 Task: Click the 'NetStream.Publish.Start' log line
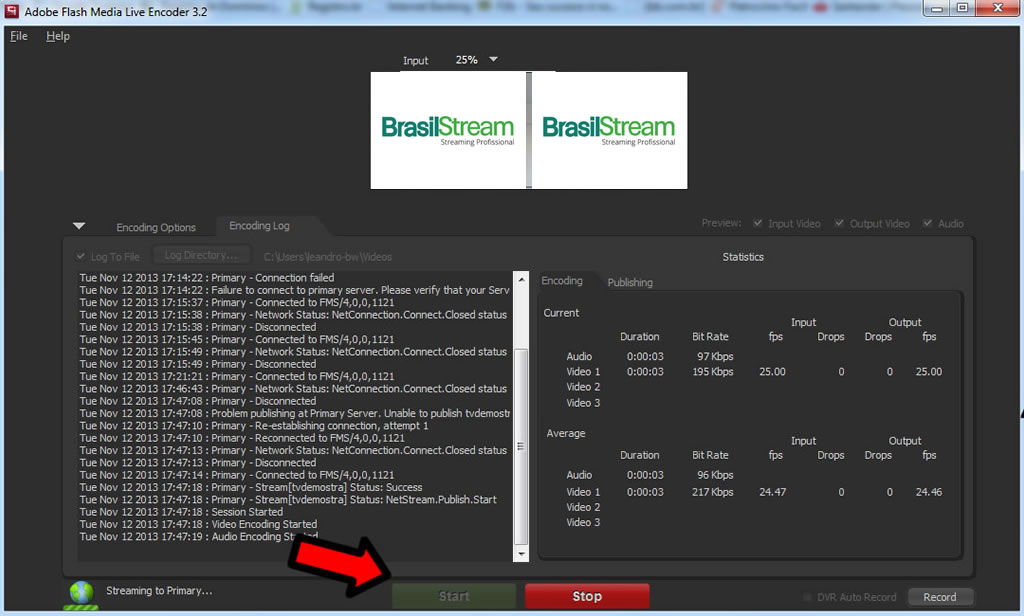click(x=288, y=500)
